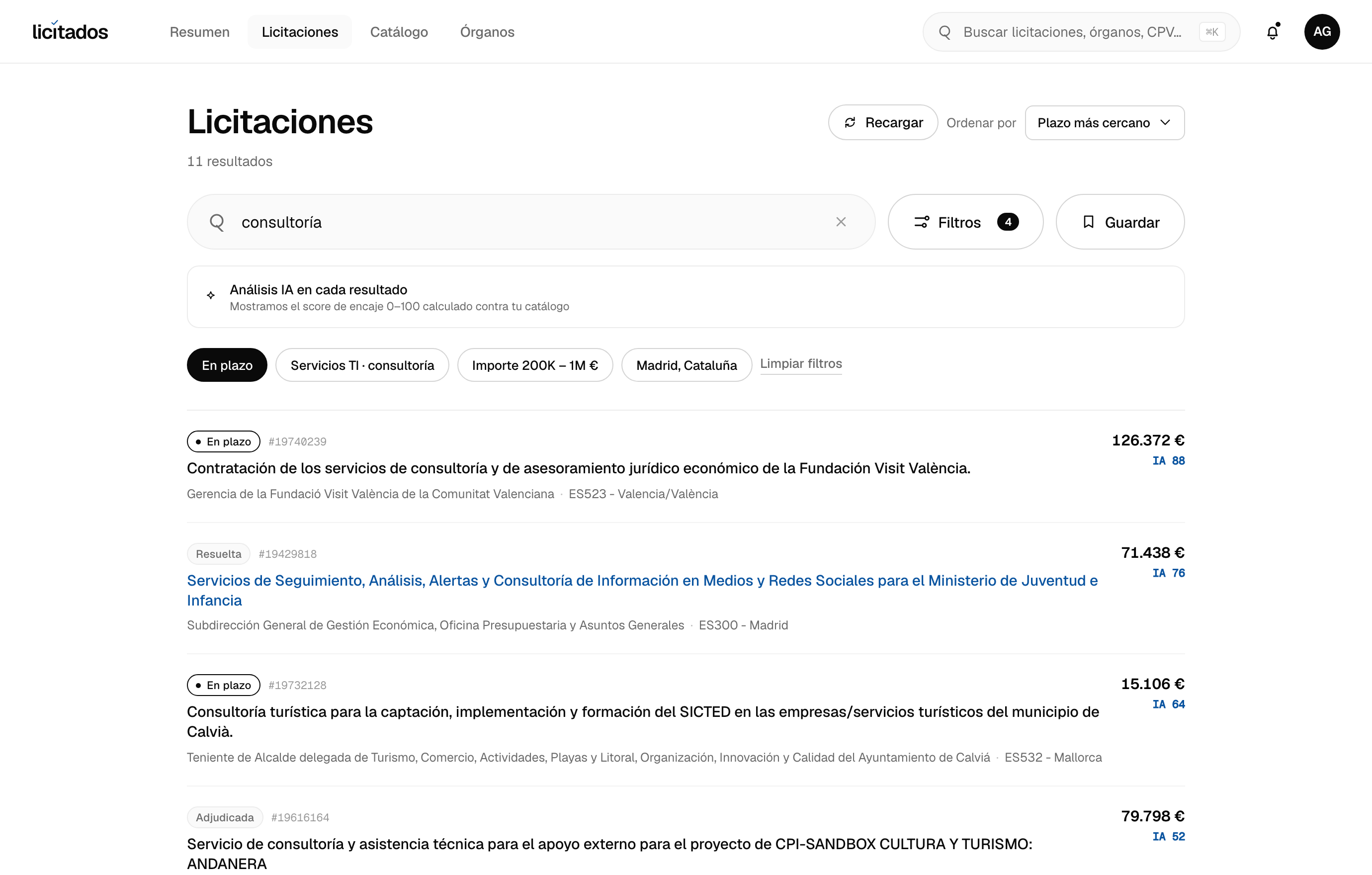Screen dimensions: 1372x875
Task: Click the magnifier icon in global search
Action: tap(944, 32)
